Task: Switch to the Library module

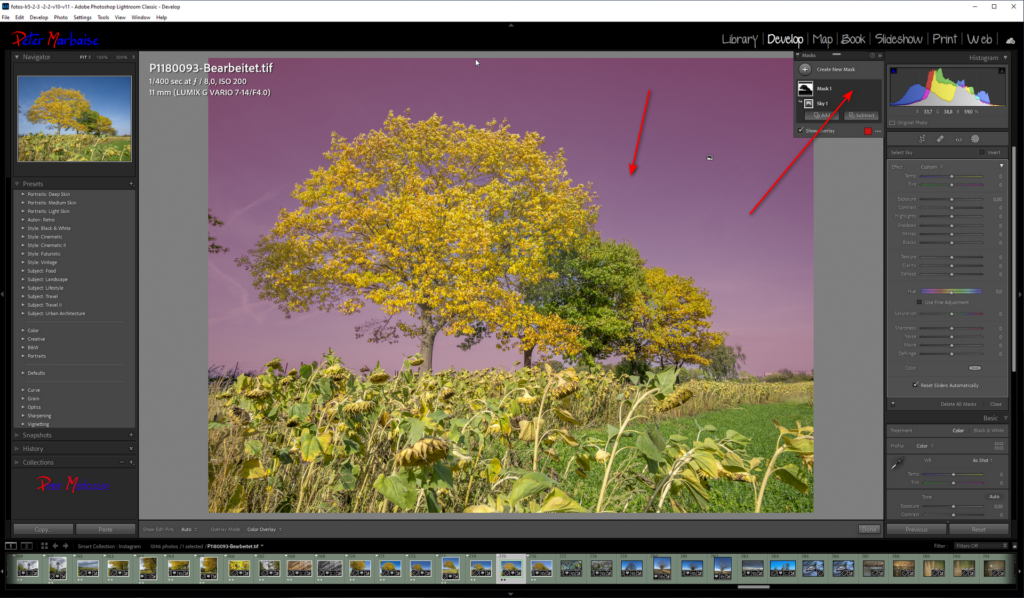Action: coord(740,39)
